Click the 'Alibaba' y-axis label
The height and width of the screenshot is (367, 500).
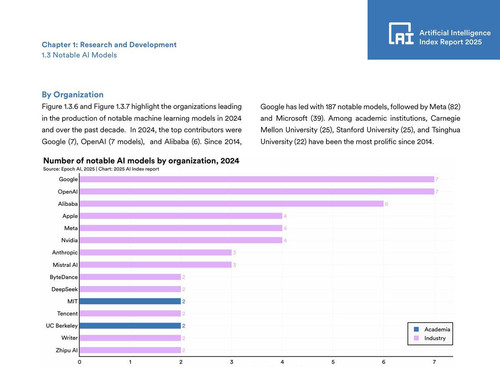68,204
